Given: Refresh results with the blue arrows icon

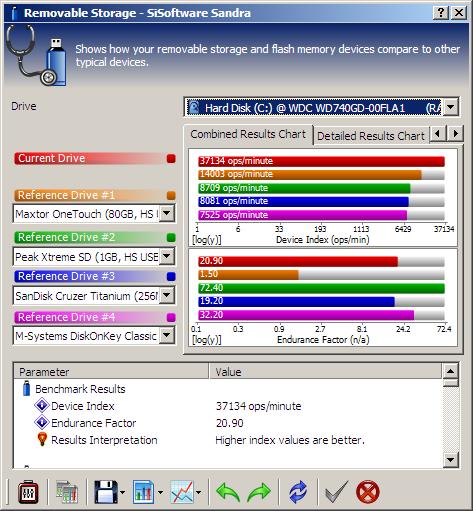Looking at the screenshot, I should pos(298,492).
